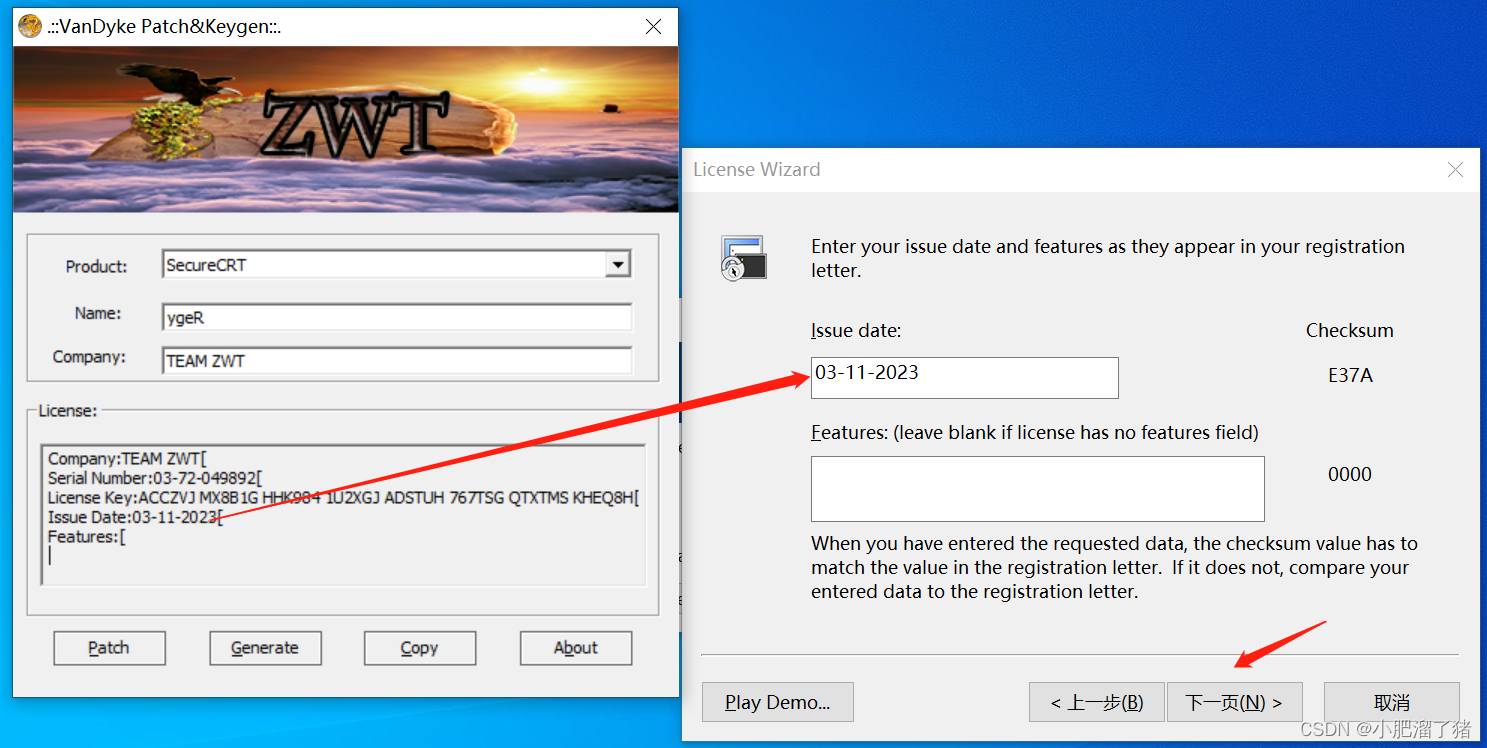
Task: Open the Product dropdown arrow
Action: tap(618, 265)
